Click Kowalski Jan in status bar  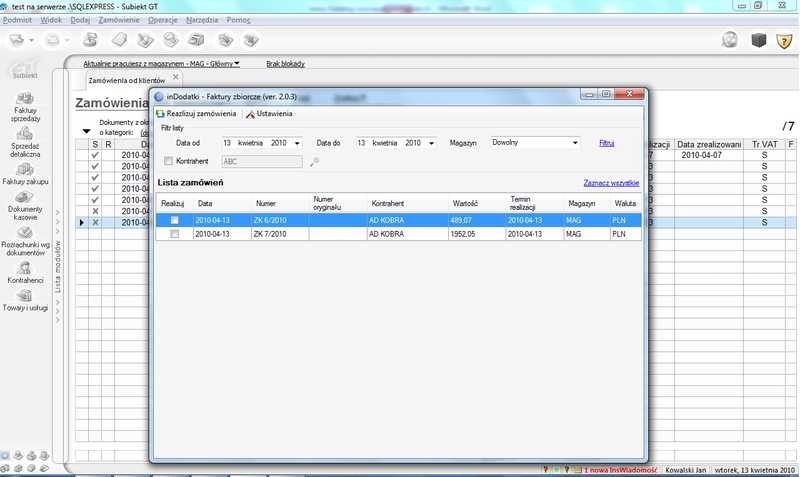pos(686,470)
